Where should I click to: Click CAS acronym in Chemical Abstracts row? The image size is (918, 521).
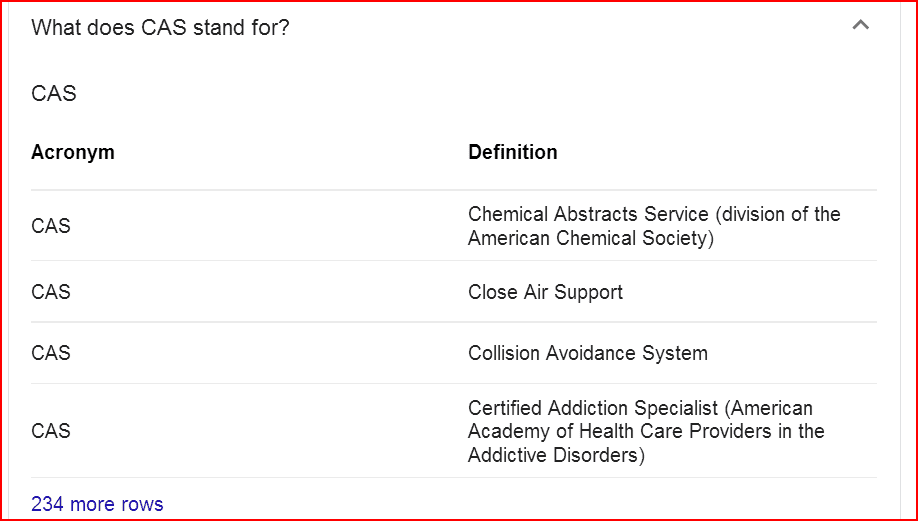pos(51,226)
